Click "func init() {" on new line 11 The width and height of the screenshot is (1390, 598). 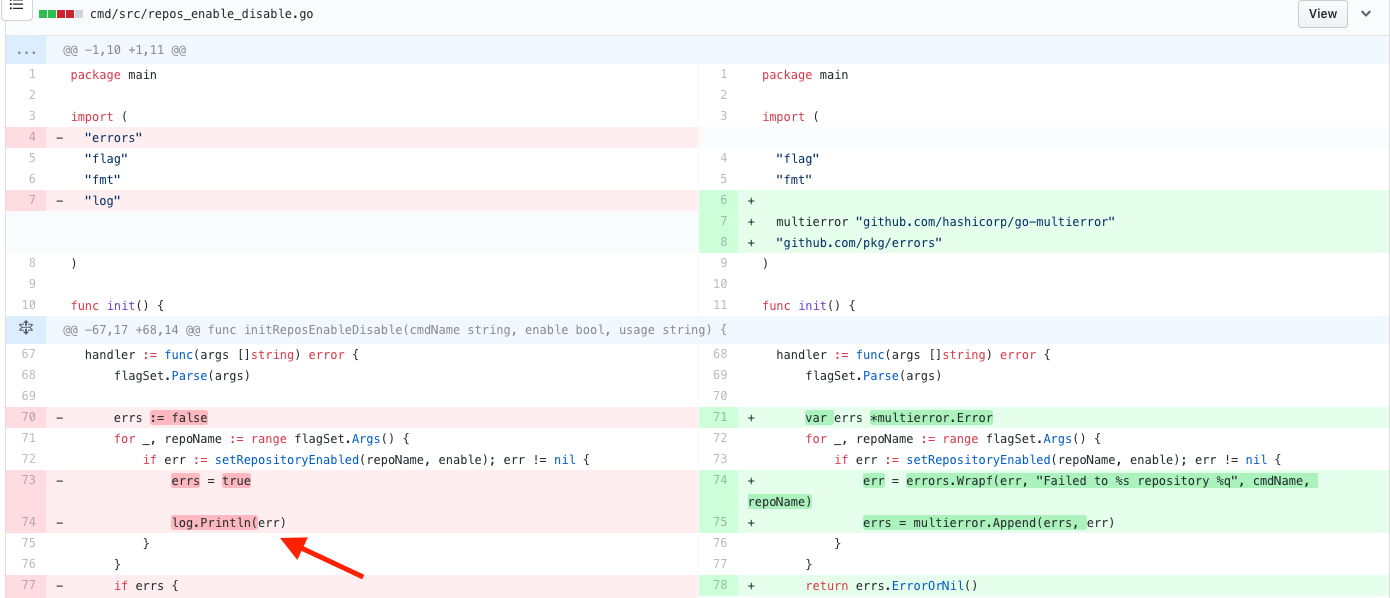(x=808, y=305)
